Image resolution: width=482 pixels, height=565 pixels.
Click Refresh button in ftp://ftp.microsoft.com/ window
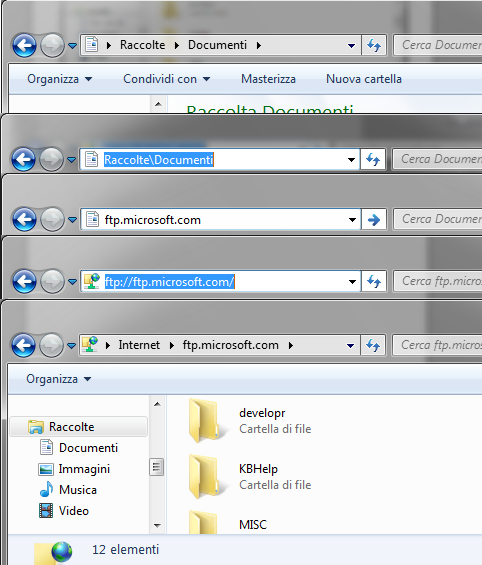374,281
